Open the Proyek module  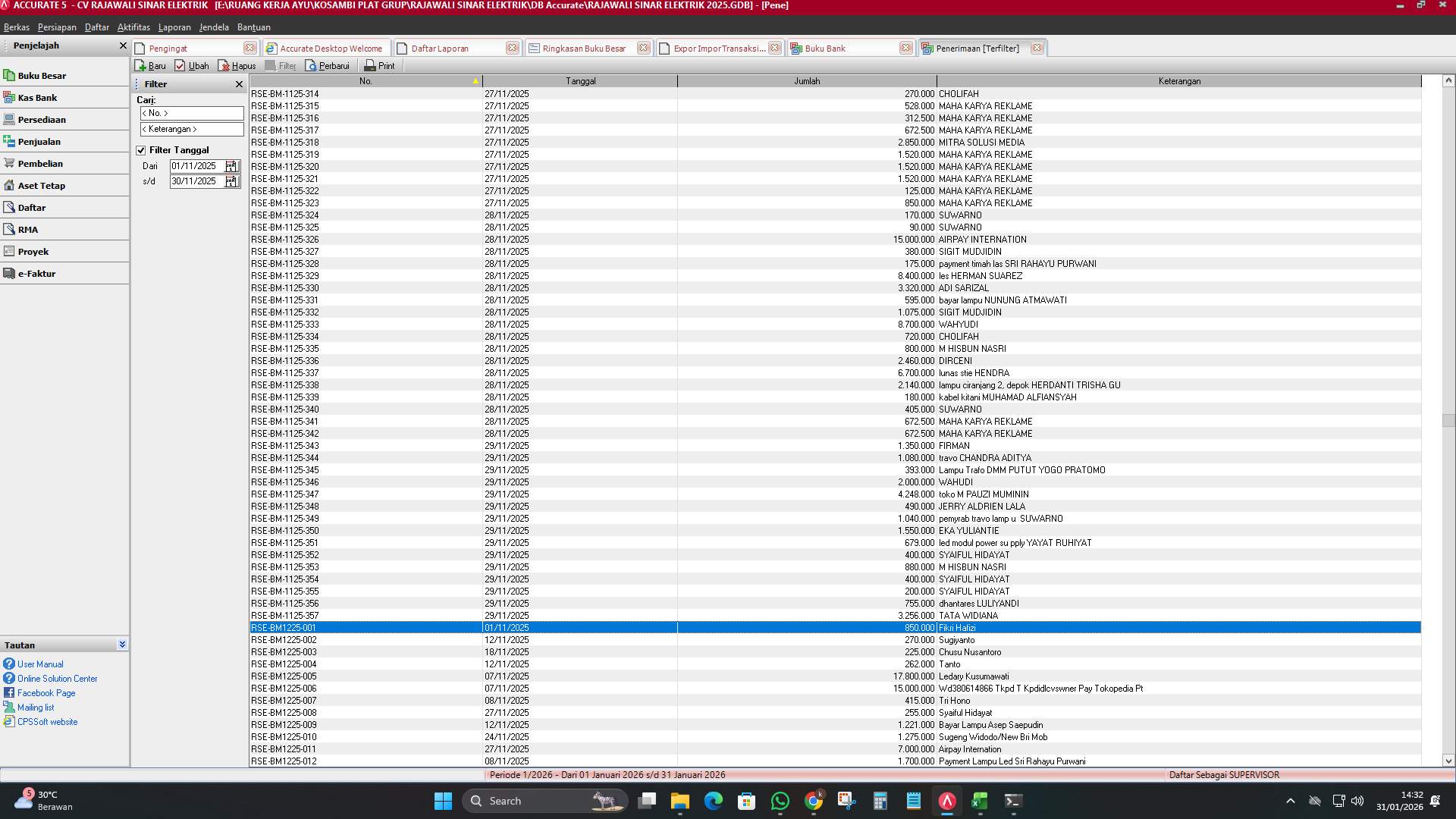tap(35, 251)
